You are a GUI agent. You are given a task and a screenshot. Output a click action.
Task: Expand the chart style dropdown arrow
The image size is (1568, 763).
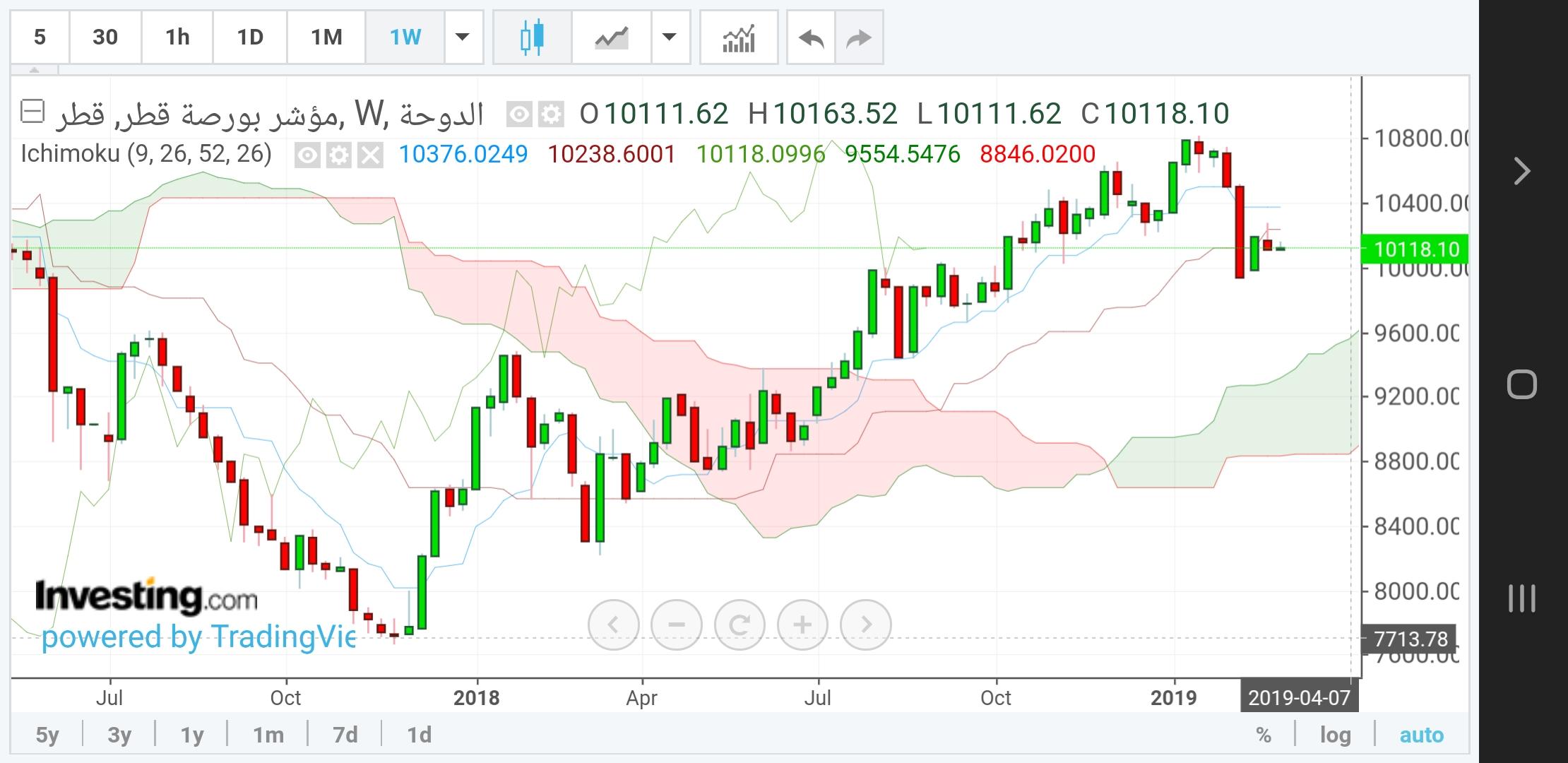pyautogui.click(x=669, y=37)
